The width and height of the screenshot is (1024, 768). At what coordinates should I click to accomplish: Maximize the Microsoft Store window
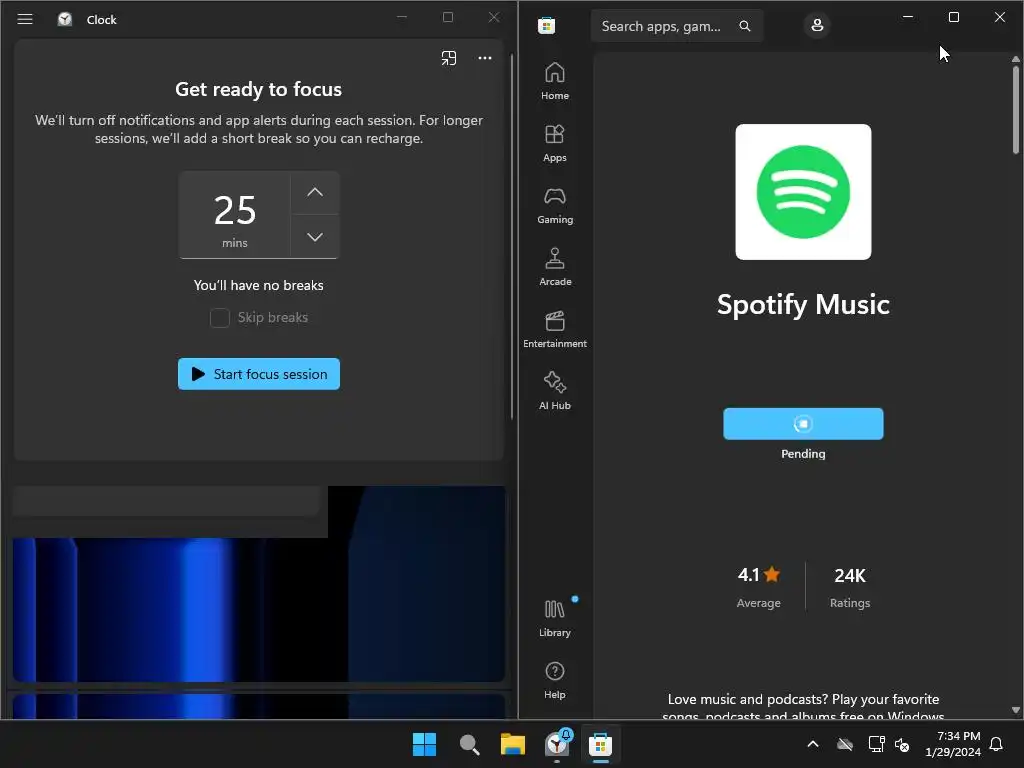tap(953, 17)
